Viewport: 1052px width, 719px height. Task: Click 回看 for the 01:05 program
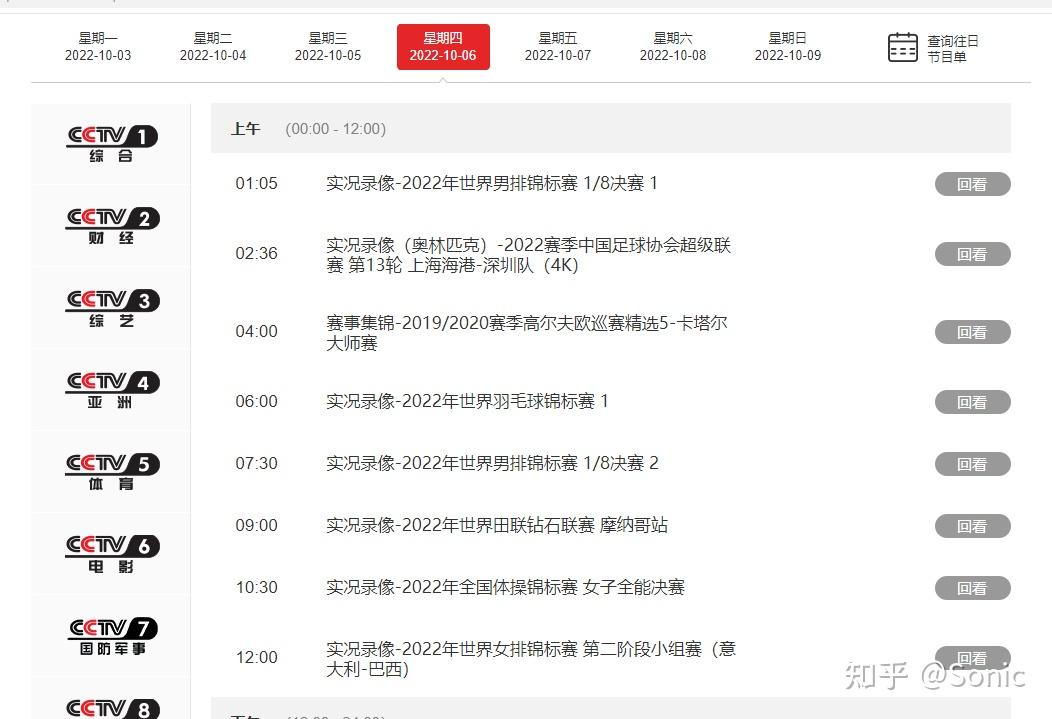(972, 184)
